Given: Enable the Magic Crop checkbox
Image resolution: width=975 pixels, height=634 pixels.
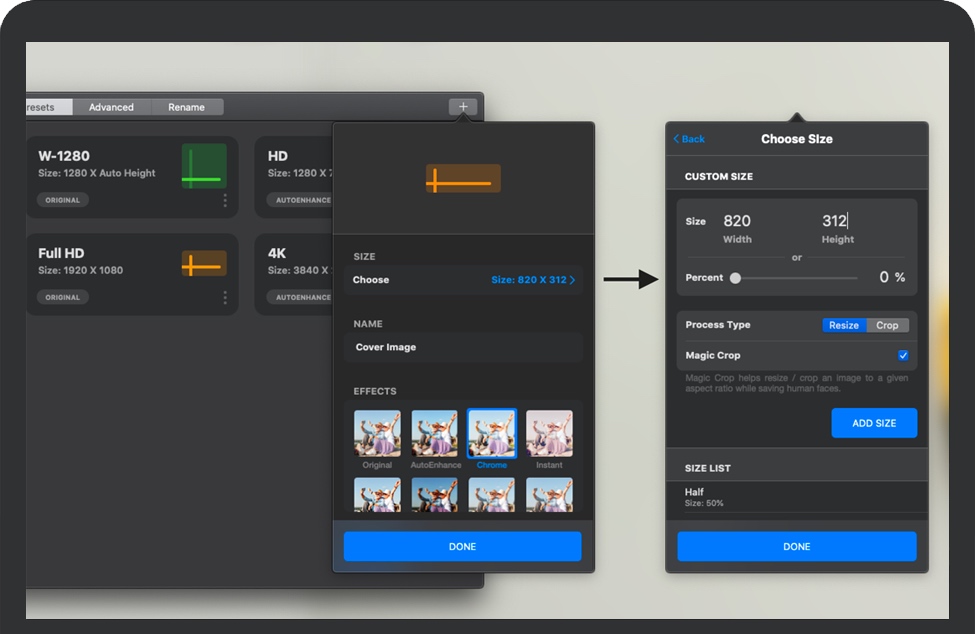Looking at the screenshot, I should [903, 355].
